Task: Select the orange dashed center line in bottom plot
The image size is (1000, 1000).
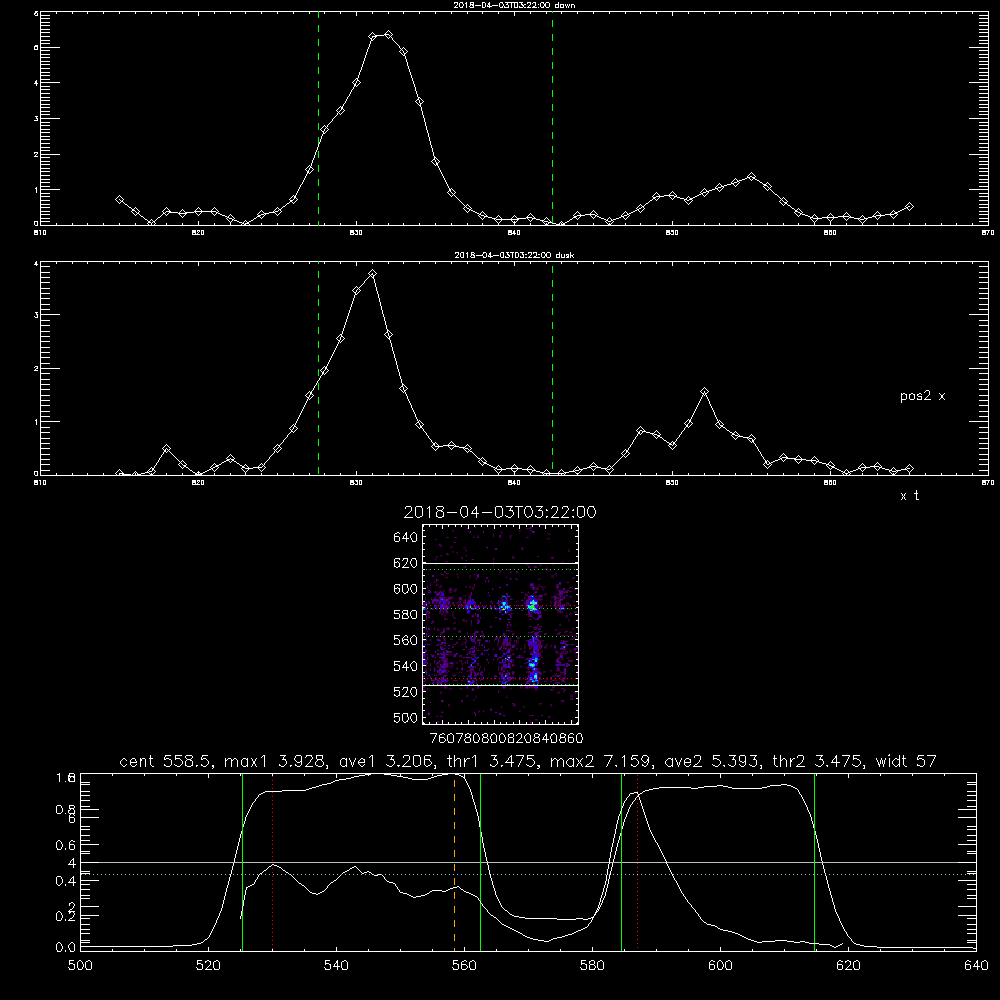Action: coord(455,861)
